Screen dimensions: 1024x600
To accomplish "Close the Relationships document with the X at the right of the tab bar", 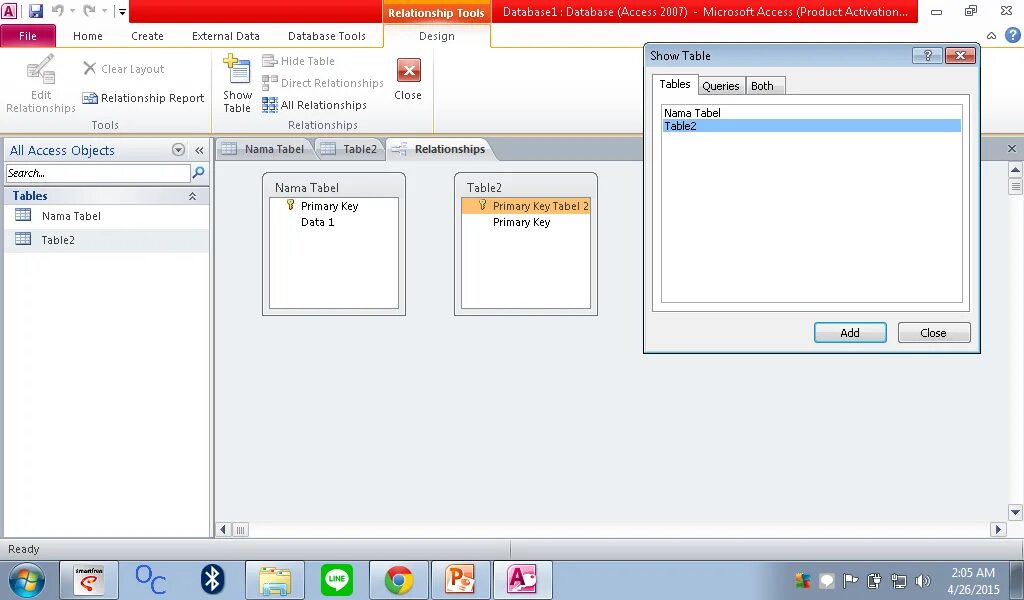I will pyautogui.click(x=1012, y=149).
